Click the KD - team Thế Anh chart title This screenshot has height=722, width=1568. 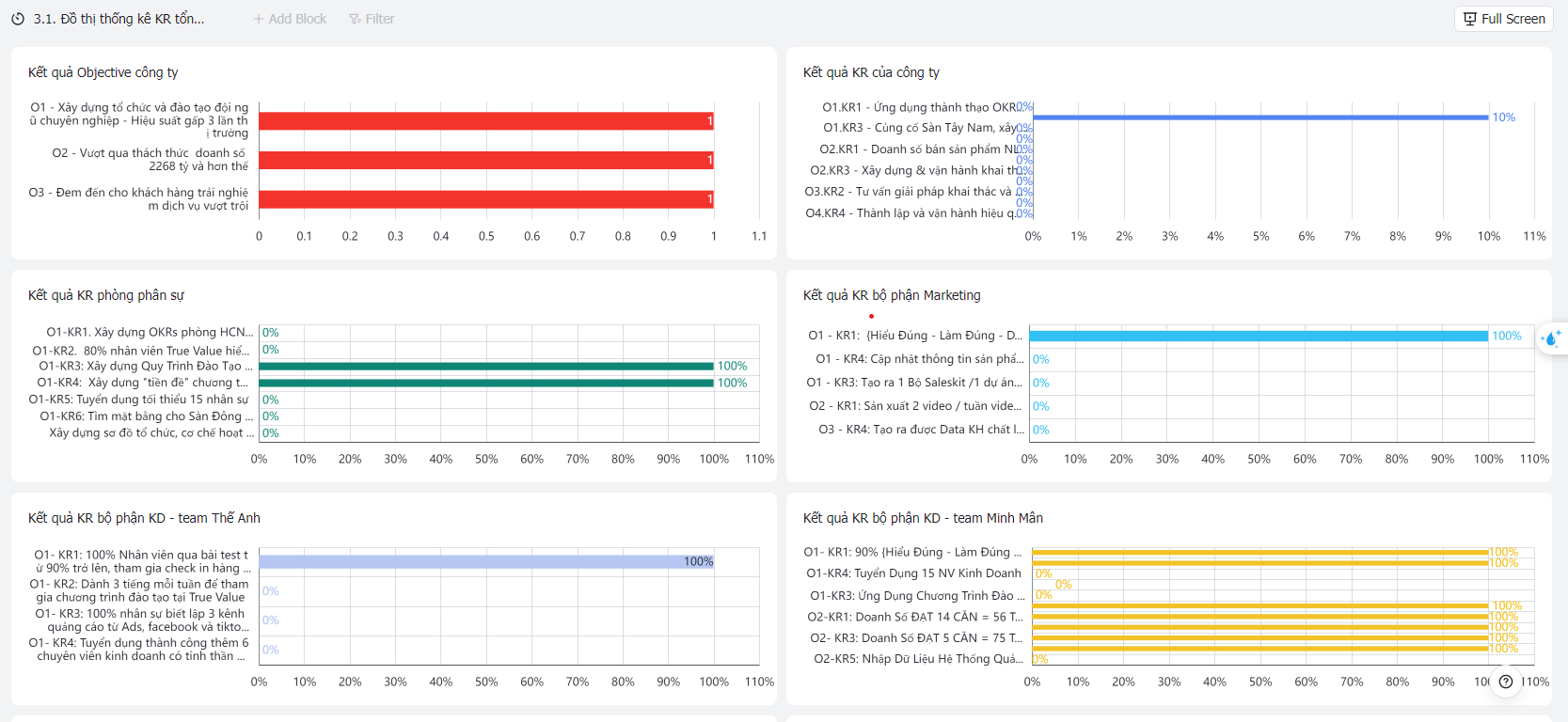coord(144,518)
